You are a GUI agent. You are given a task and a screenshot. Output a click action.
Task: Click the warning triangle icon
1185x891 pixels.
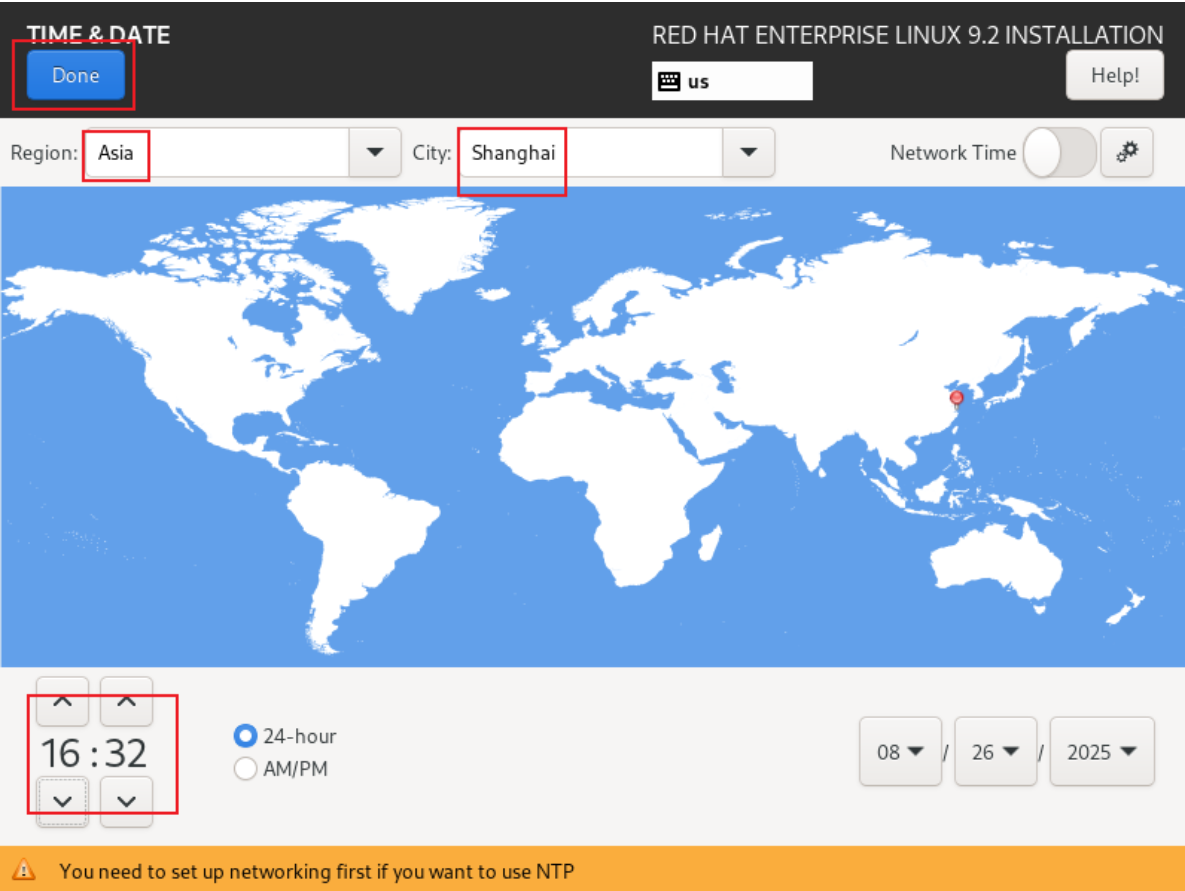[23, 870]
